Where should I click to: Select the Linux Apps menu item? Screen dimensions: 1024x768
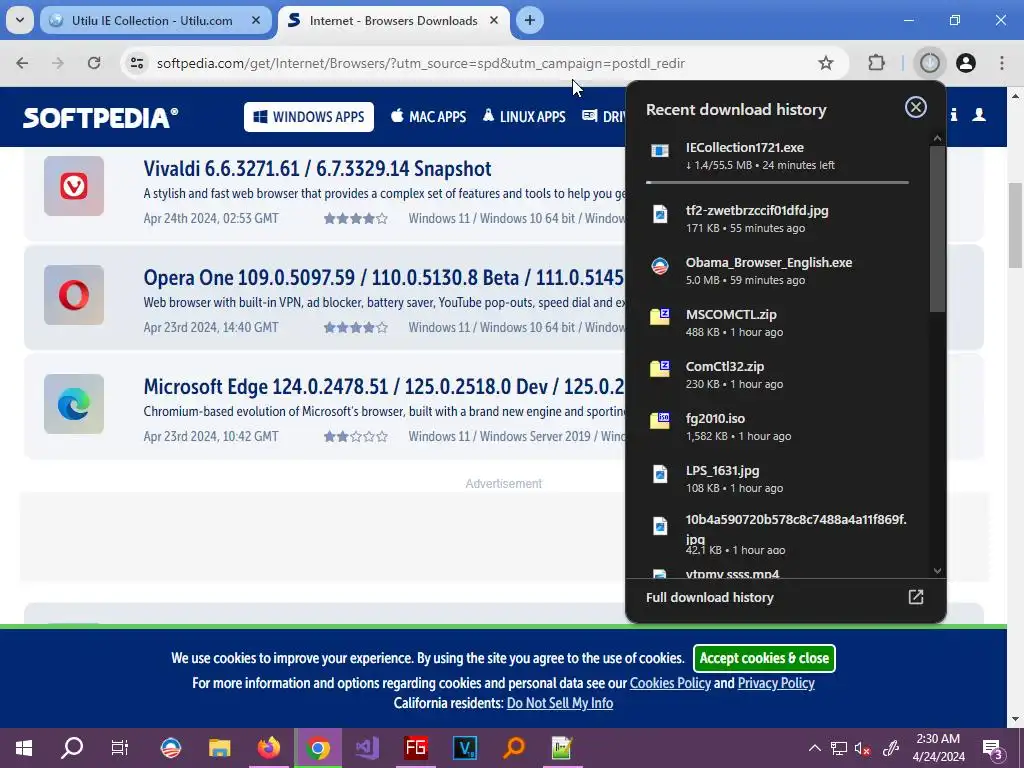coord(524,117)
